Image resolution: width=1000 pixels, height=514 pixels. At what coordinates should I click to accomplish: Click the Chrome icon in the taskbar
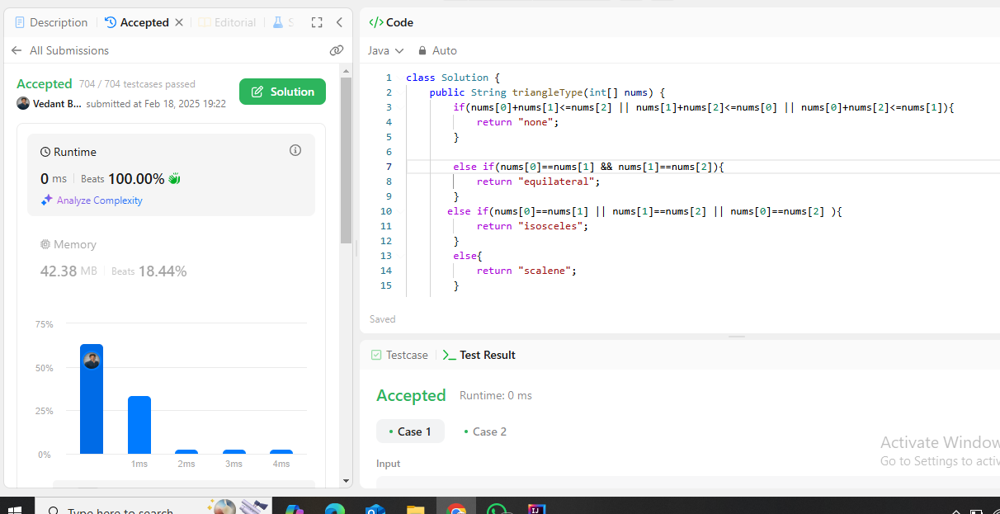[456, 509]
